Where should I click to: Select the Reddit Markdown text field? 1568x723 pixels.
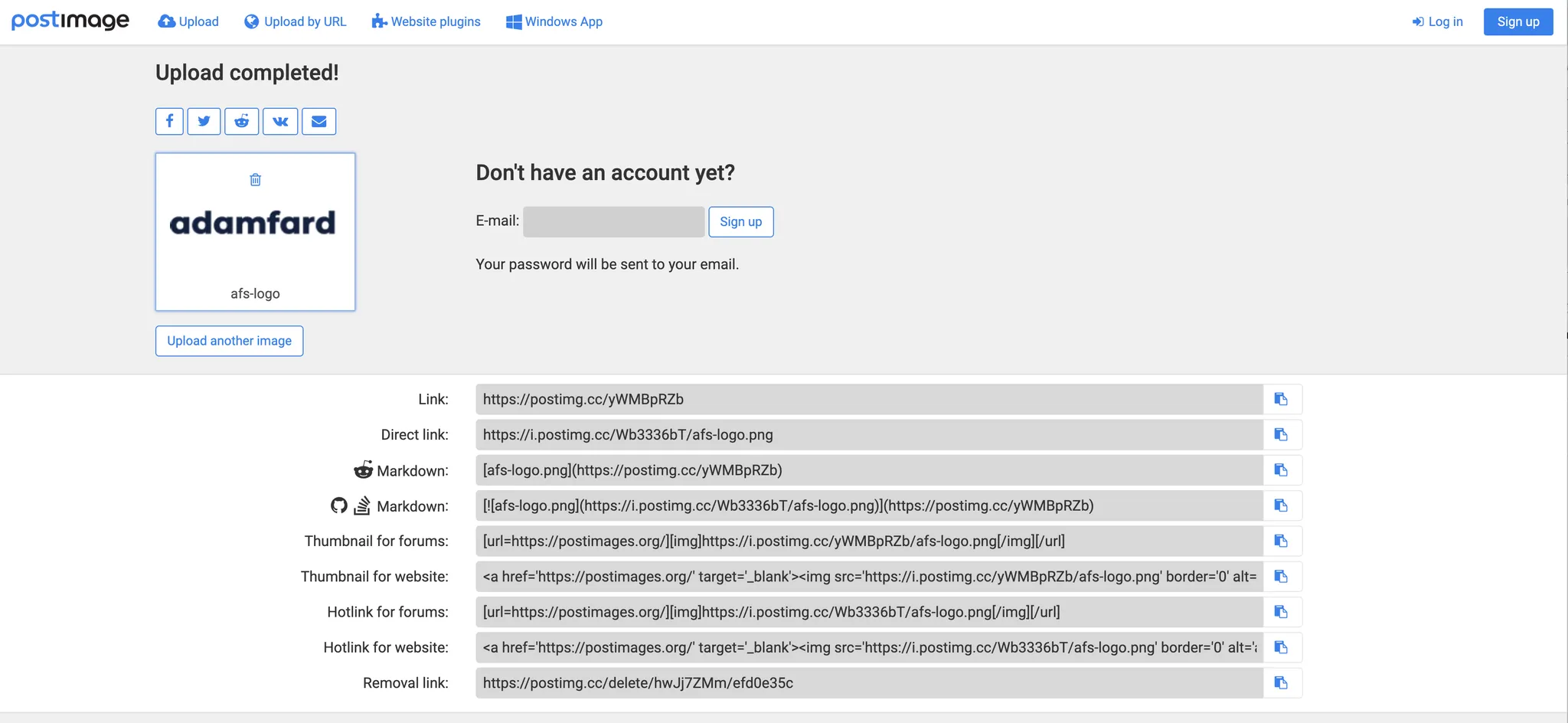tap(869, 469)
